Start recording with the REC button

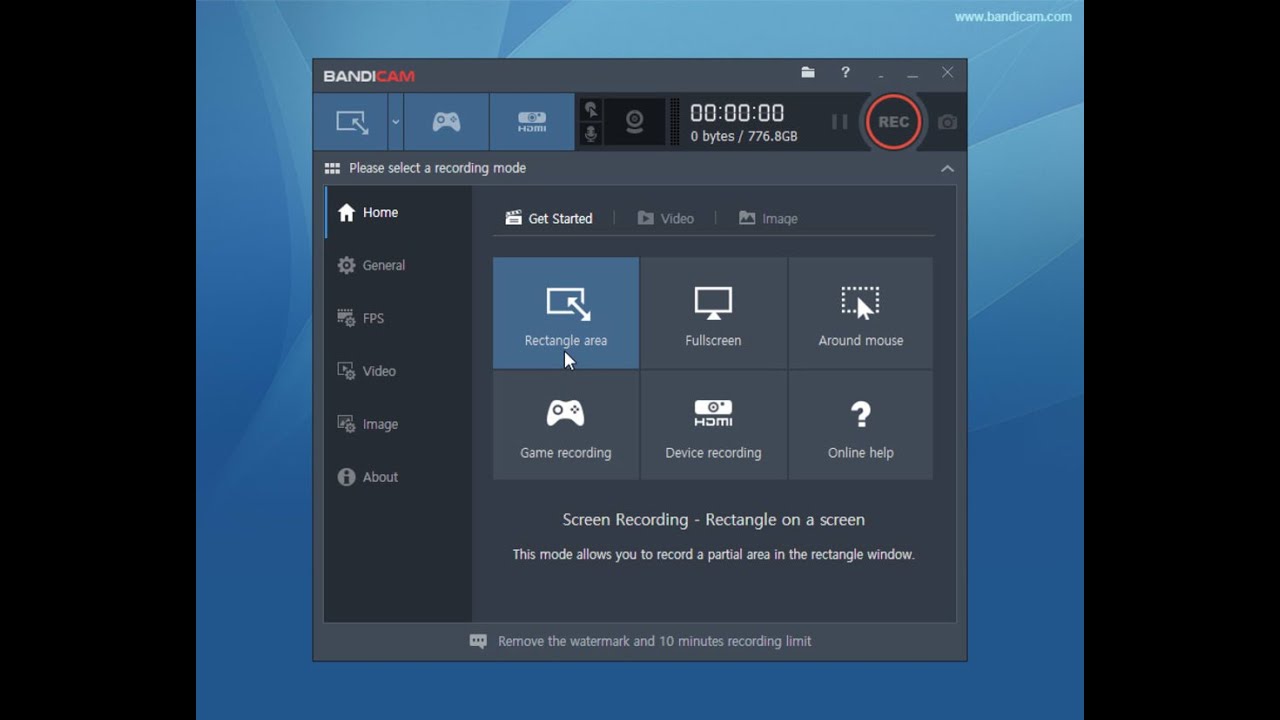click(x=893, y=122)
